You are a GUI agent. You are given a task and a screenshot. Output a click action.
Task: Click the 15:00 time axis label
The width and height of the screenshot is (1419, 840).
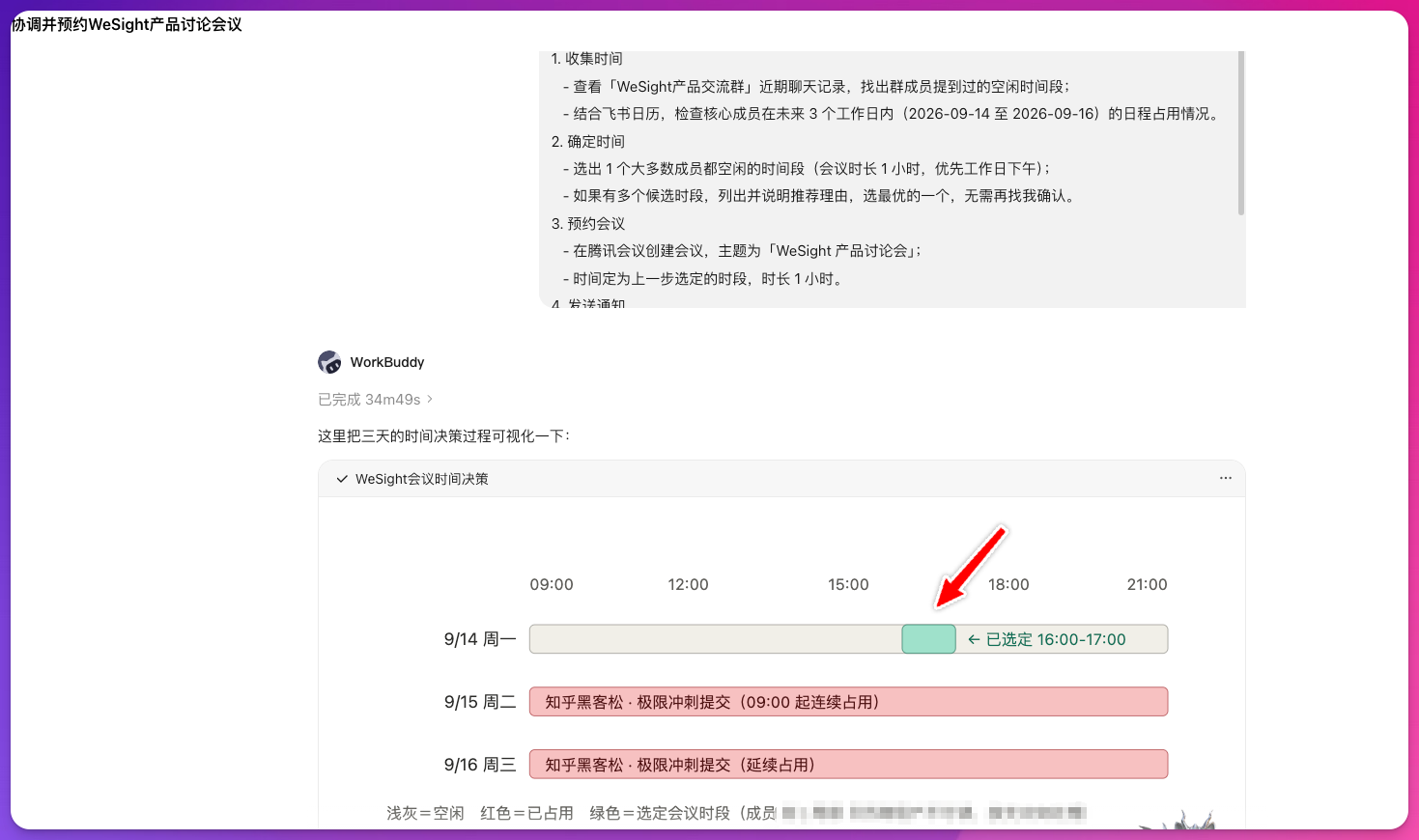848,584
